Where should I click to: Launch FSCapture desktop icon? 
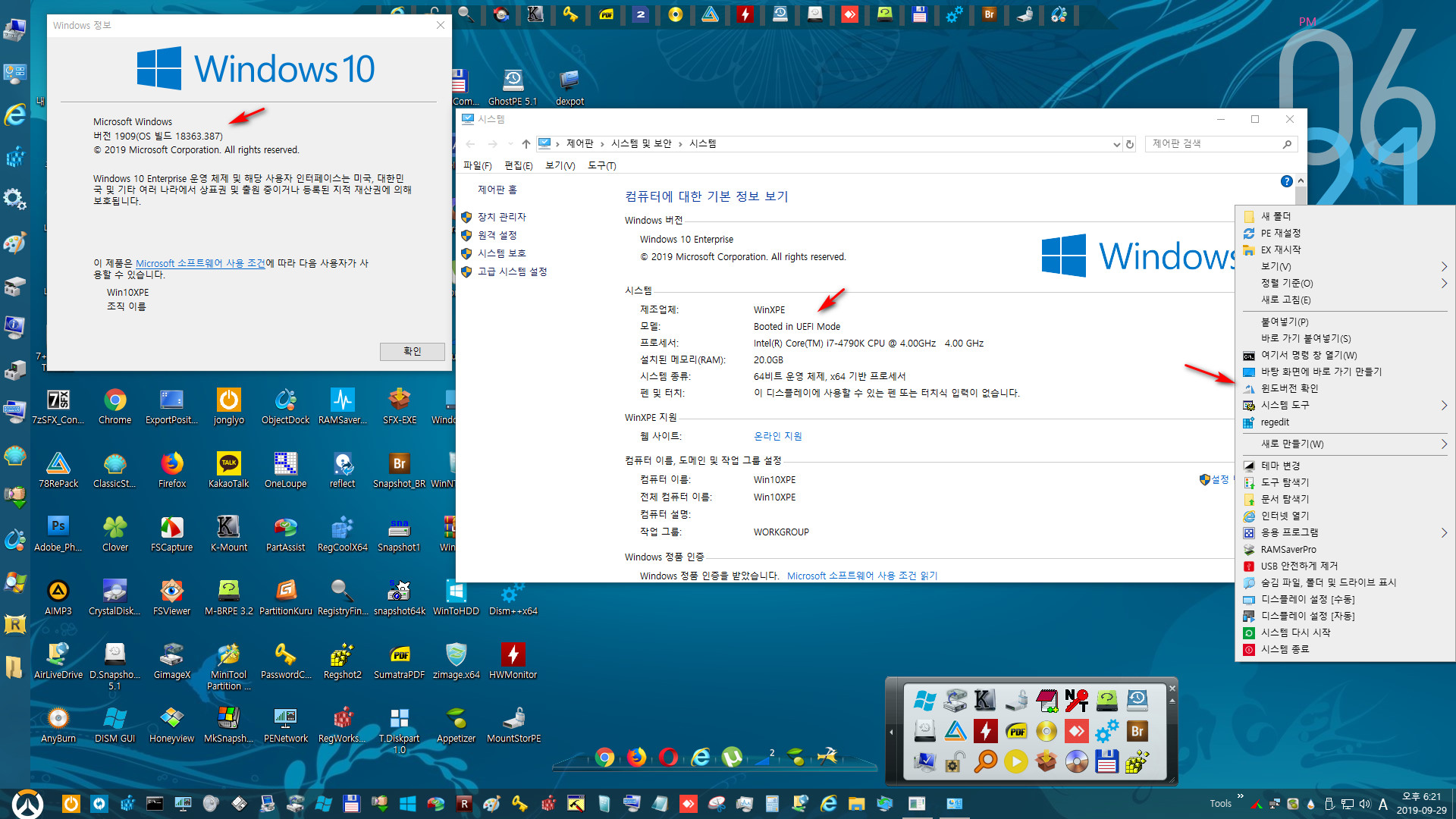click(172, 535)
